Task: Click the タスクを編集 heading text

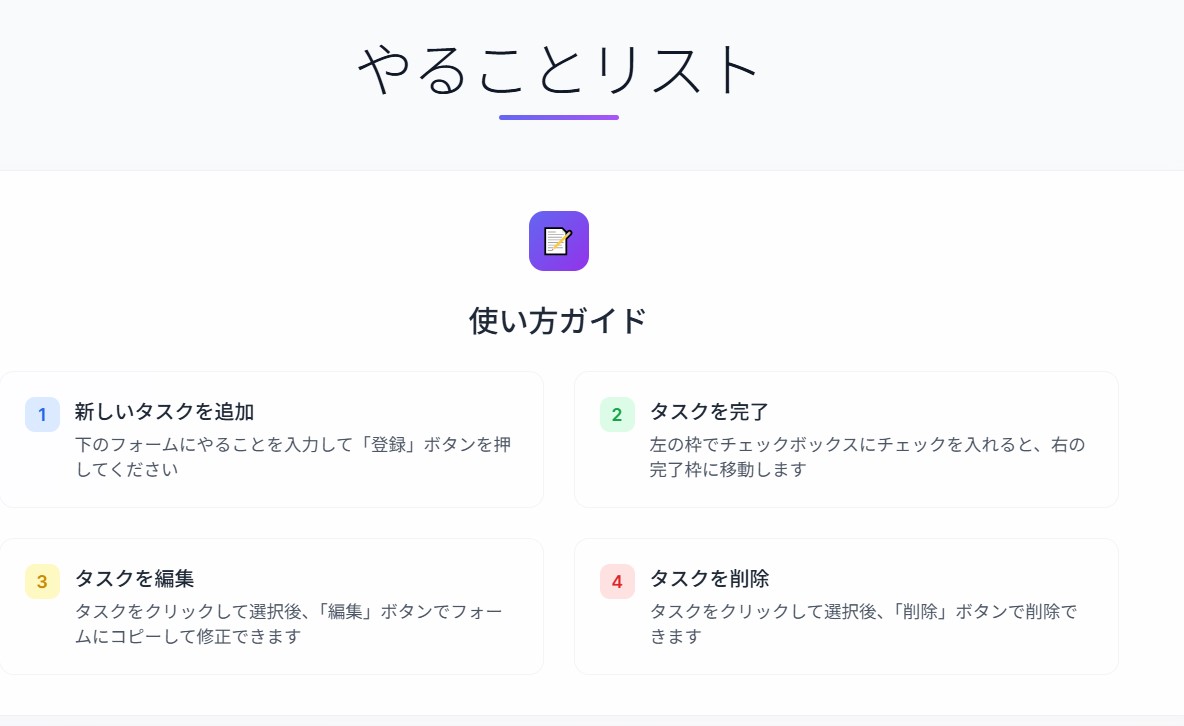Action: click(x=134, y=580)
